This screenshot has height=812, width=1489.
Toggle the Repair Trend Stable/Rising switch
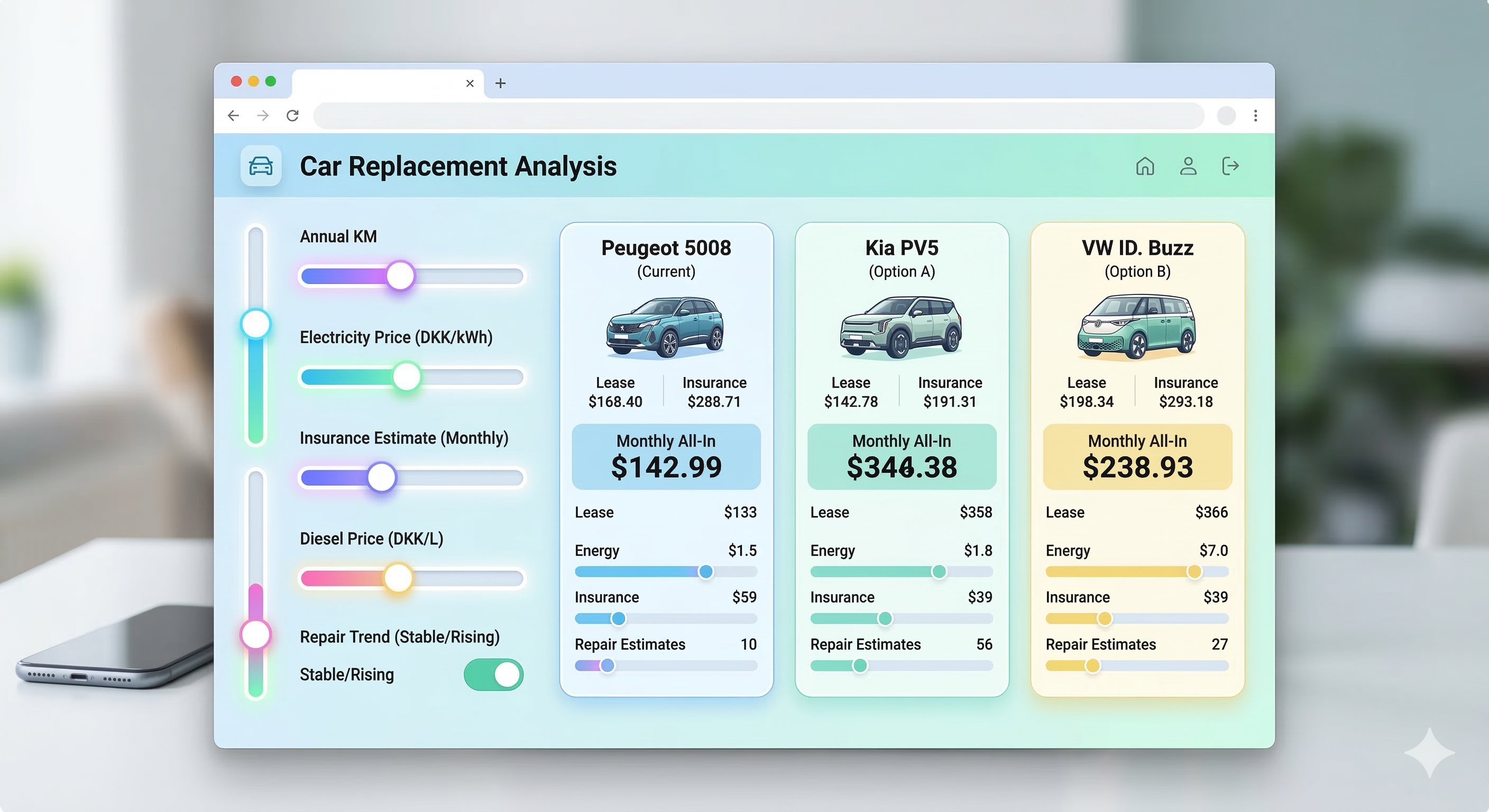(493, 675)
